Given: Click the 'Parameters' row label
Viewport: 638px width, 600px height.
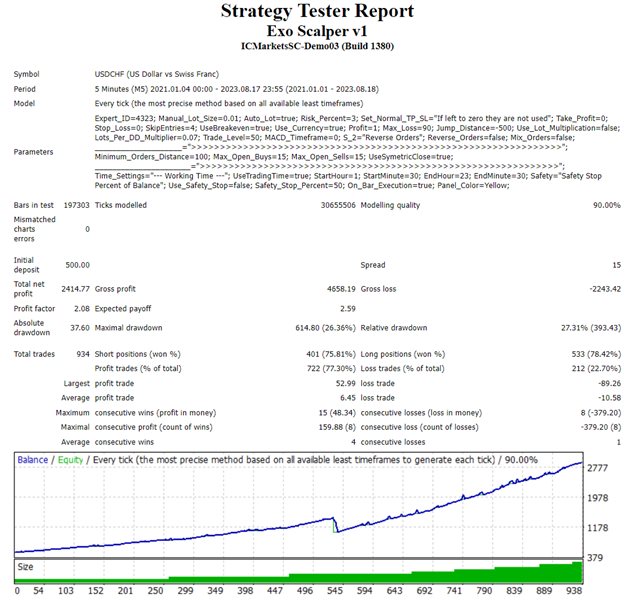Looking at the screenshot, I should coord(33,152).
